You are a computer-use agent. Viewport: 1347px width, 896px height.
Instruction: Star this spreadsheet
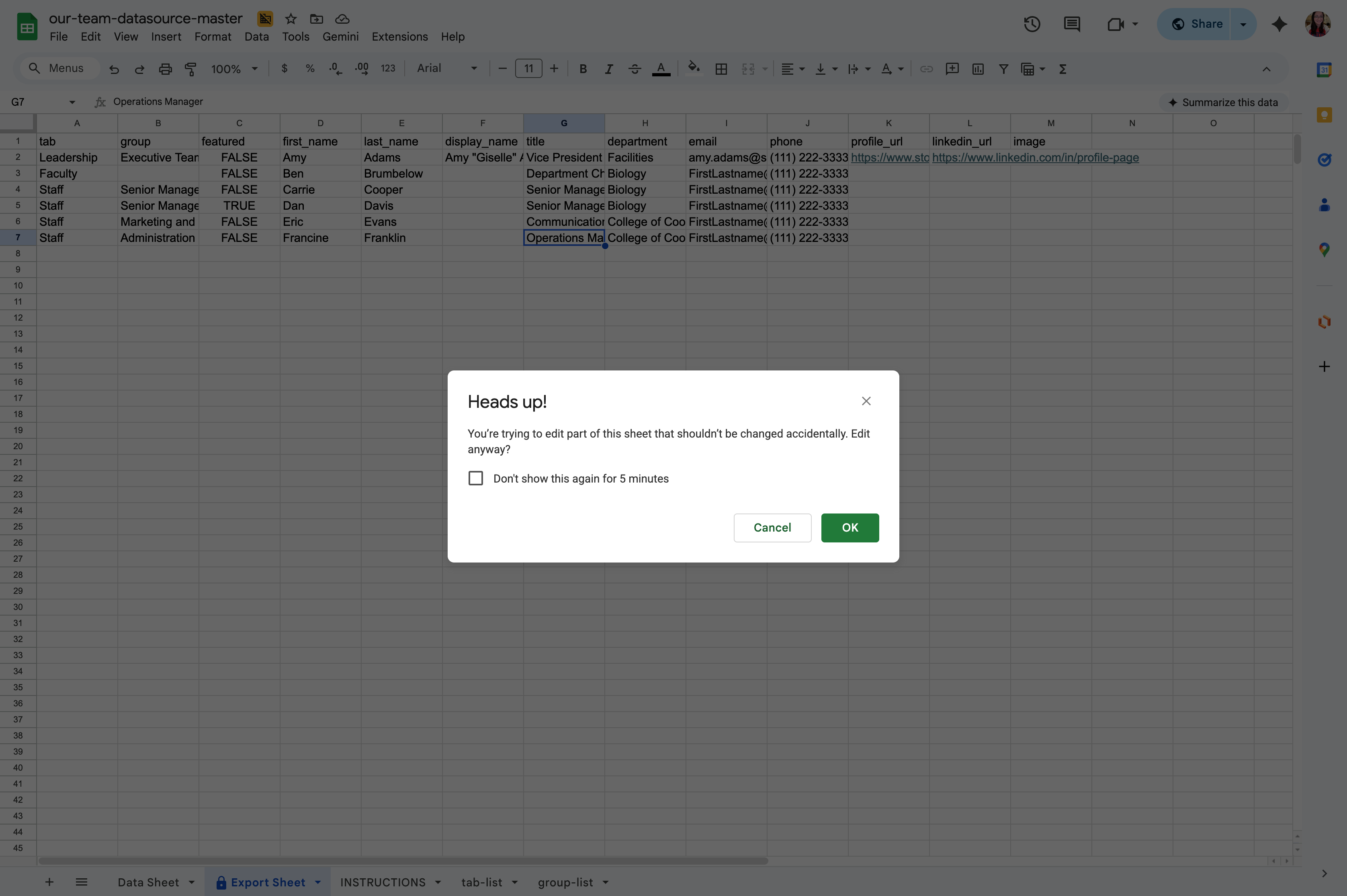[291, 19]
